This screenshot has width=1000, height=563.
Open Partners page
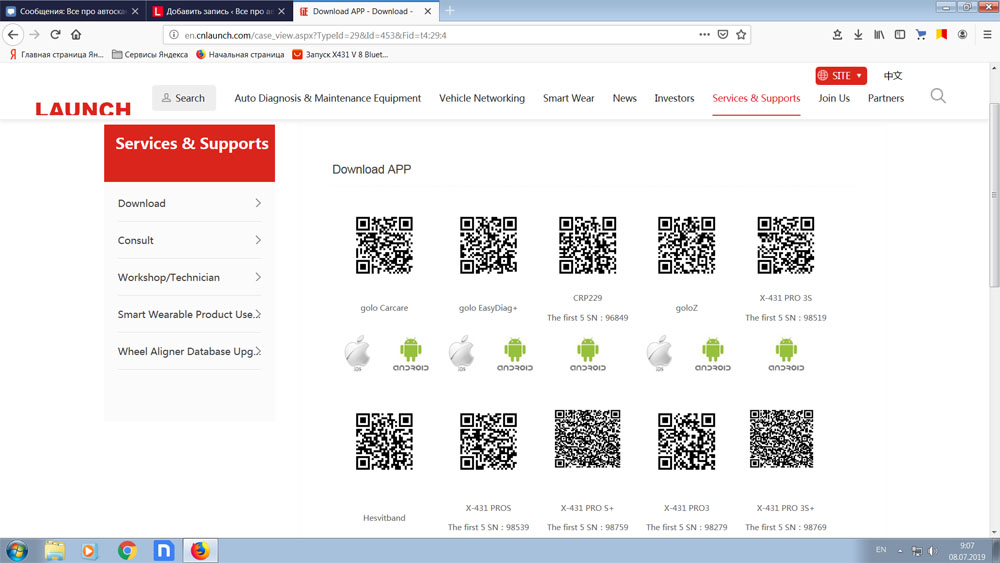[885, 98]
